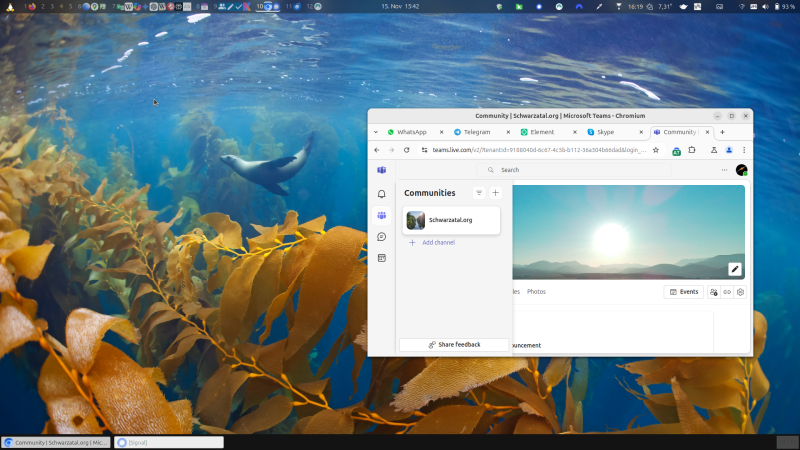This screenshot has height=450, width=800.
Task: Click the date and time 15. Nov 15:42
Action: [x=400, y=7]
